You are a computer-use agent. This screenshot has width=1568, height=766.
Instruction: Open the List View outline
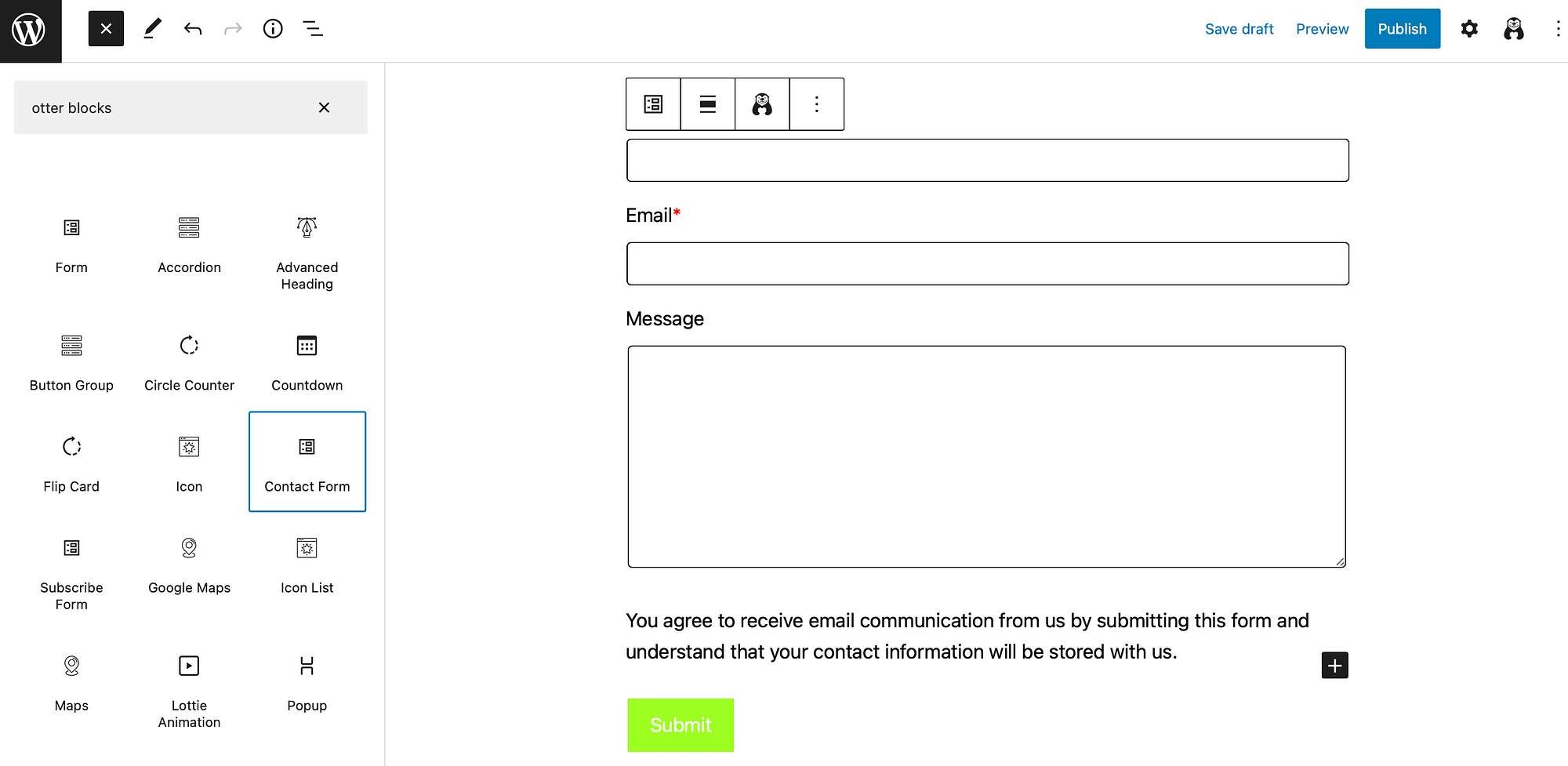[313, 29]
